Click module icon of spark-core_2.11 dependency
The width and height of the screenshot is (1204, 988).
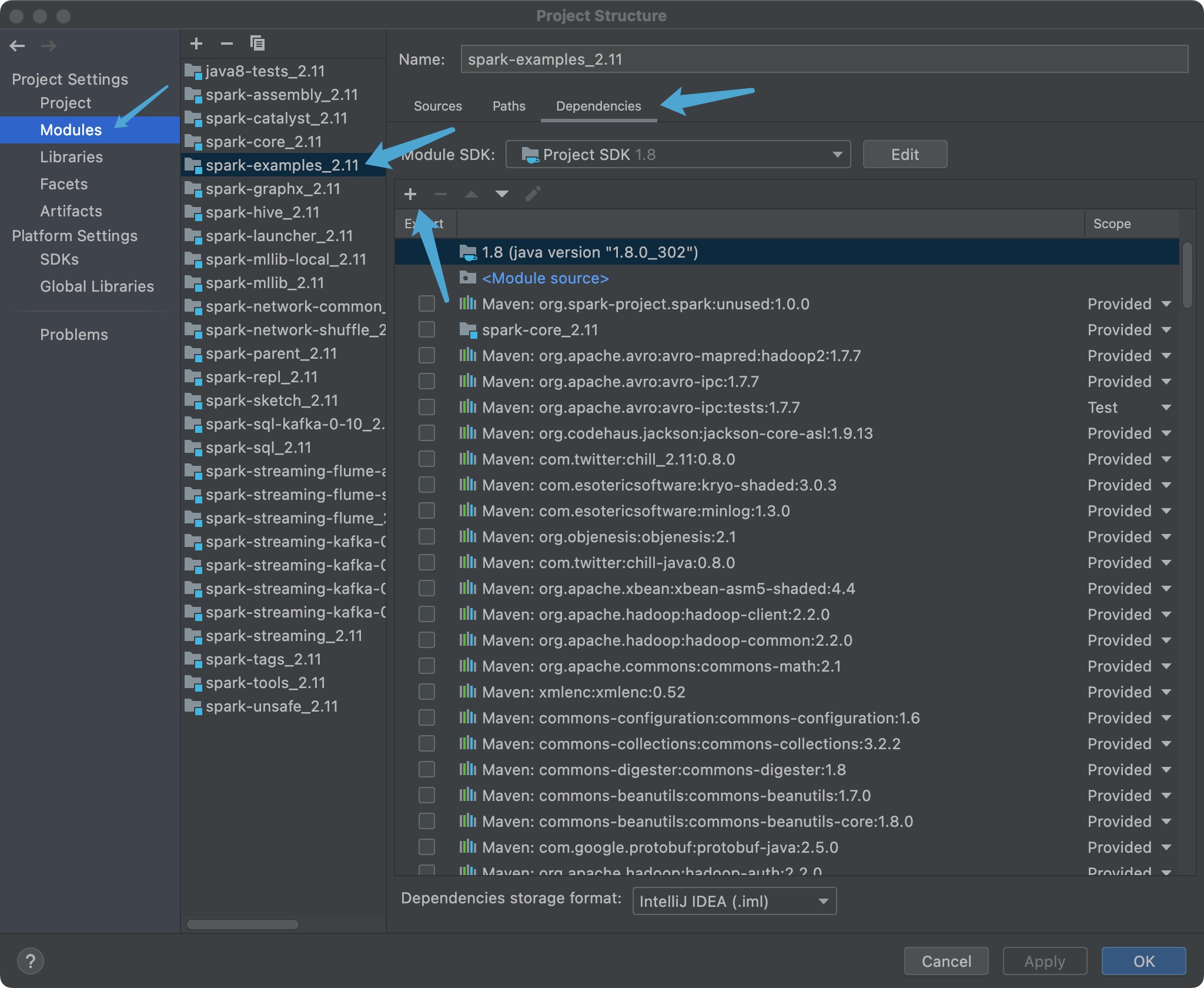pos(468,330)
